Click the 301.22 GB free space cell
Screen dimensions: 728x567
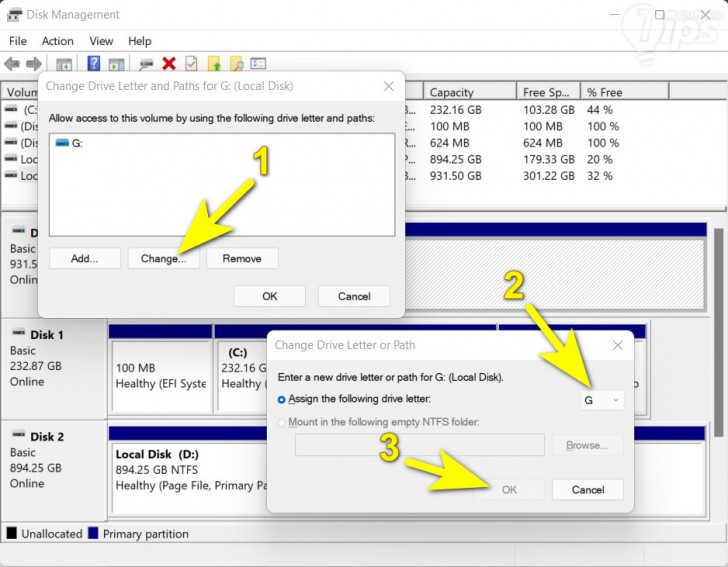point(549,176)
